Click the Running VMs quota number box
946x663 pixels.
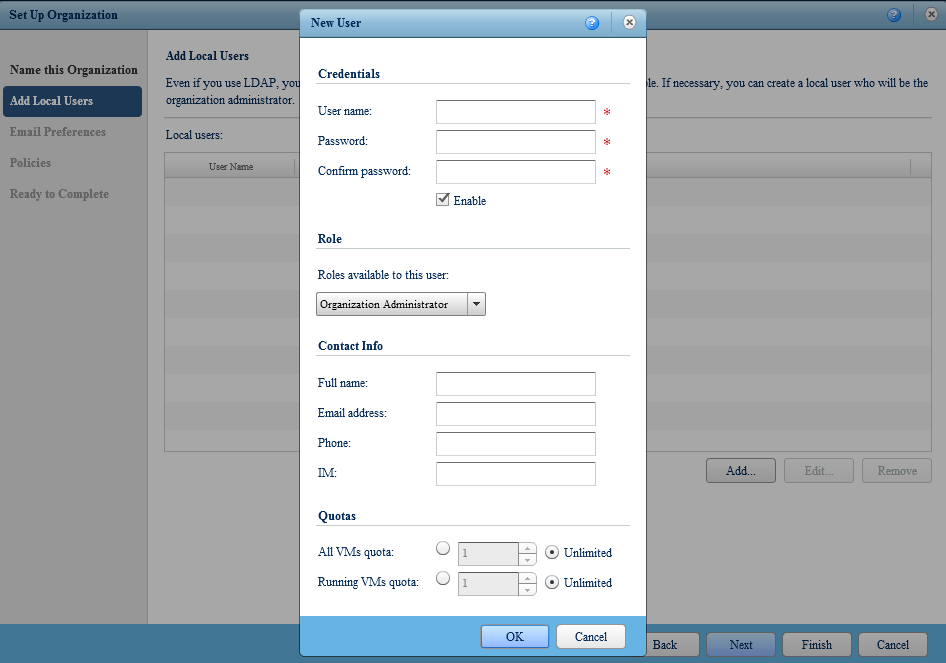488,584
